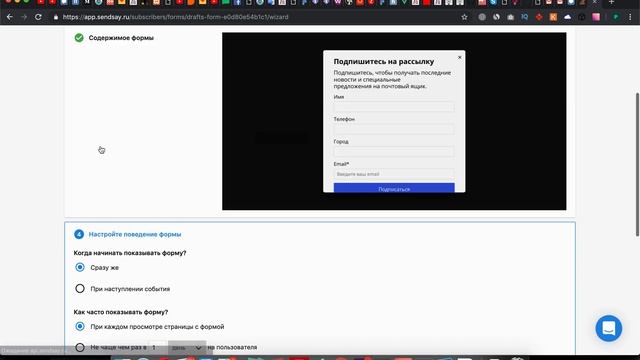Select the Сразу же radio option
640x360 pixels.
pyautogui.click(x=80, y=267)
